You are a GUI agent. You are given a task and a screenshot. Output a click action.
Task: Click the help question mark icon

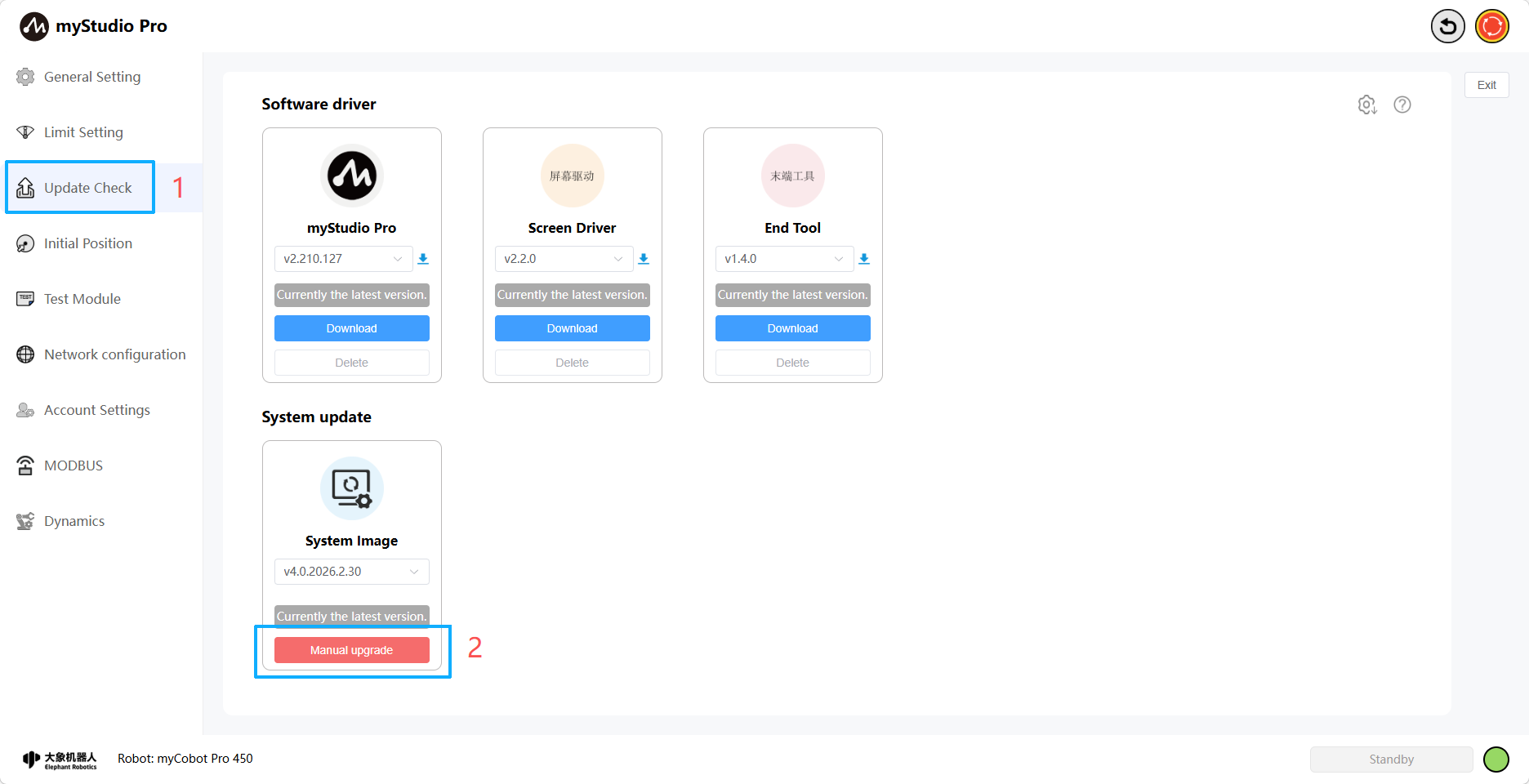pyautogui.click(x=1402, y=105)
